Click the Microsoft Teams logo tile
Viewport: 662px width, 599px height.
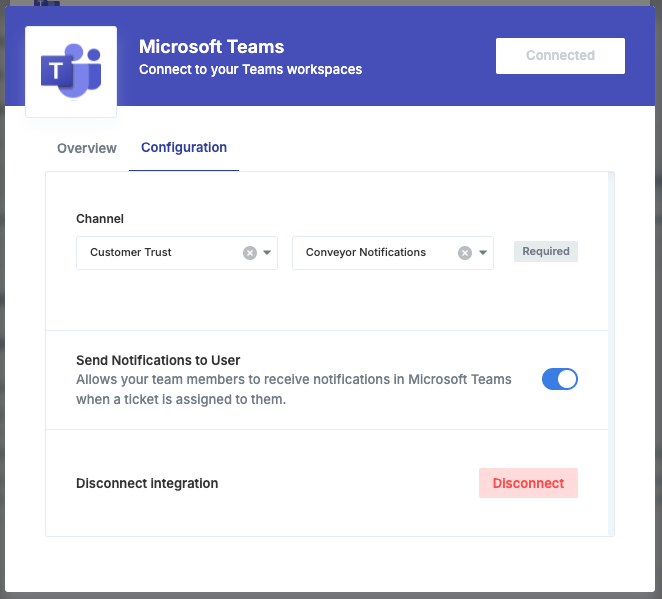click(x=71, y=71)
